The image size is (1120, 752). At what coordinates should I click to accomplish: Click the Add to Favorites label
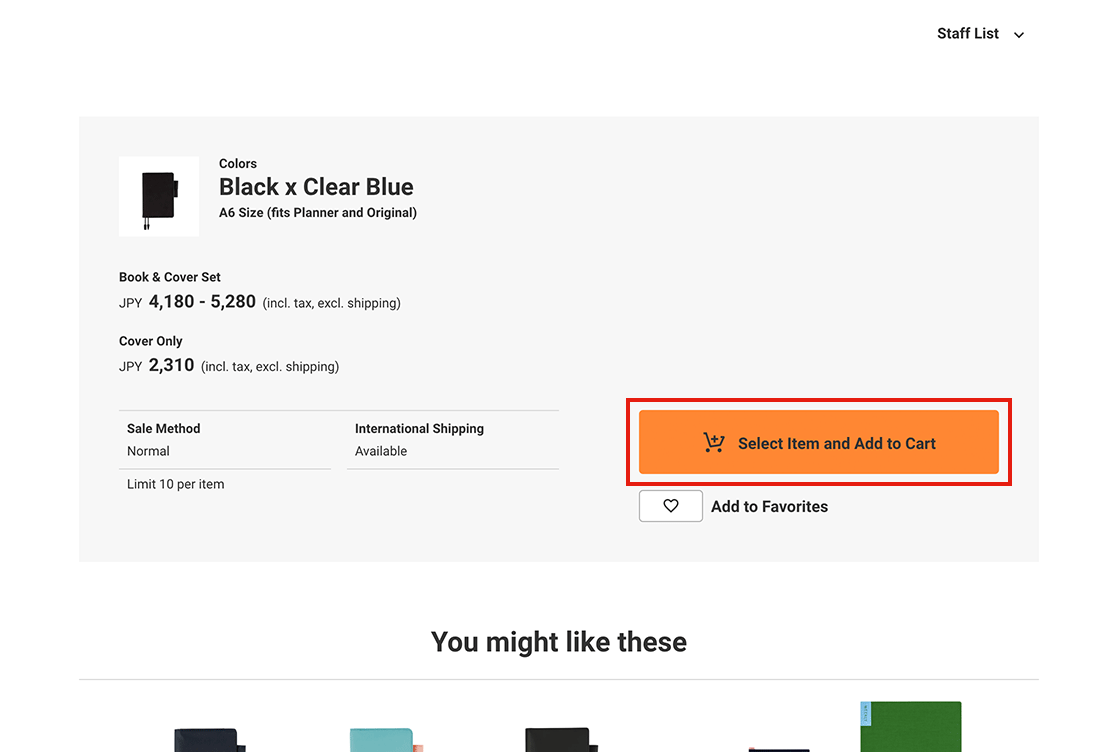[x=769, y=507]
